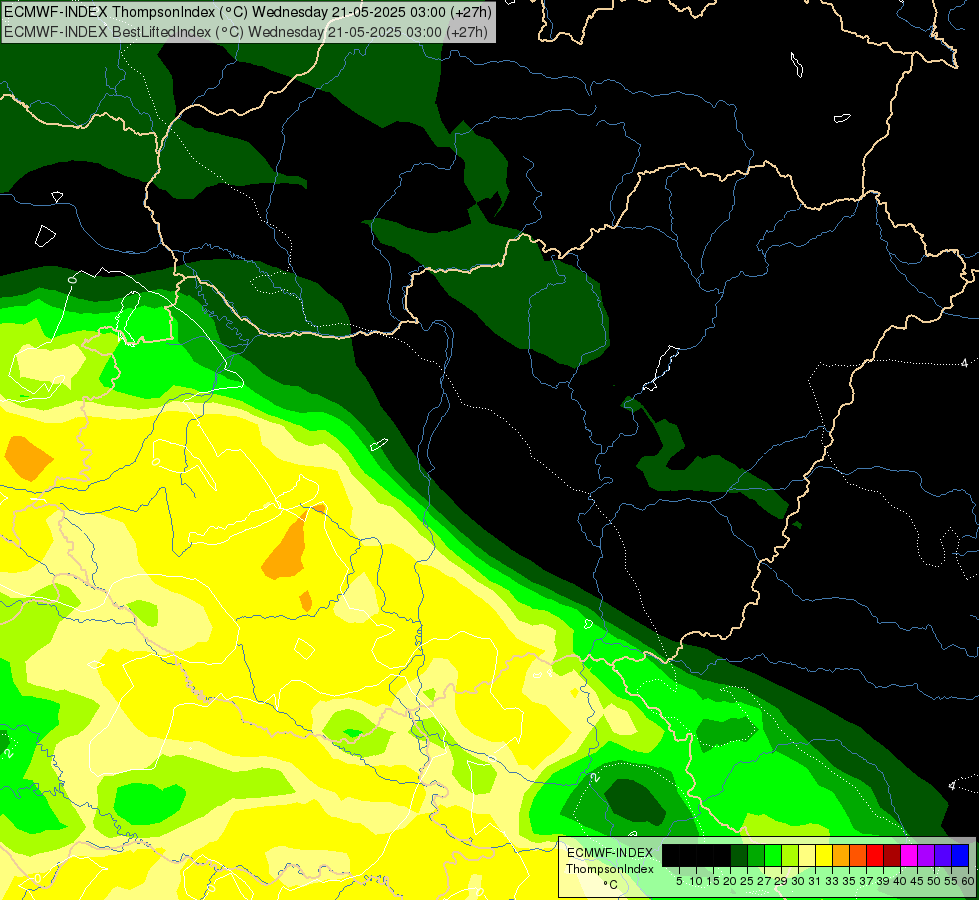Click the legend tick label '35'

coord(850,881)
